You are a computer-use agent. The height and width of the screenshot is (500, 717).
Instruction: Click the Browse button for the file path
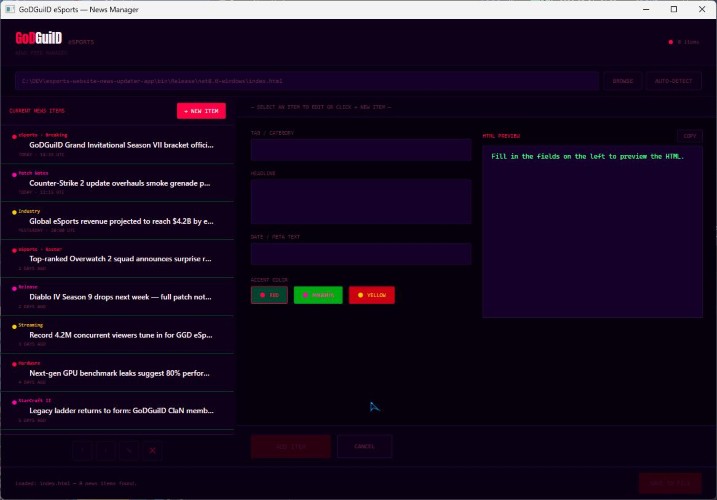click(622, 81)
